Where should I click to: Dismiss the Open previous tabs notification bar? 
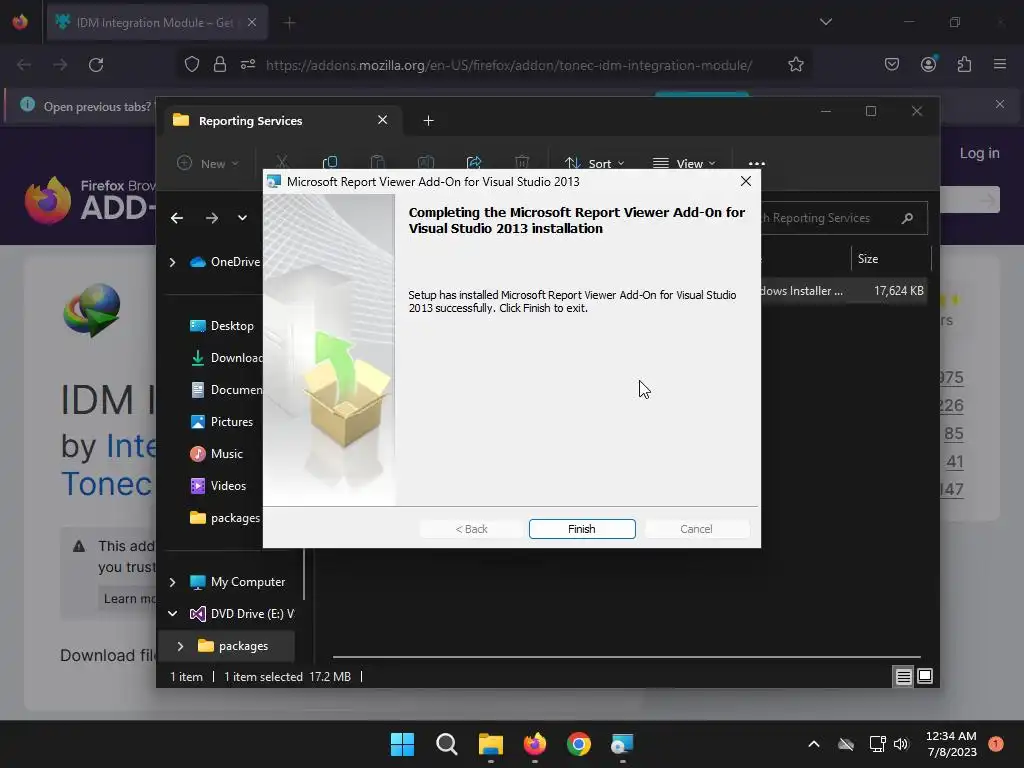[1000, 104]
